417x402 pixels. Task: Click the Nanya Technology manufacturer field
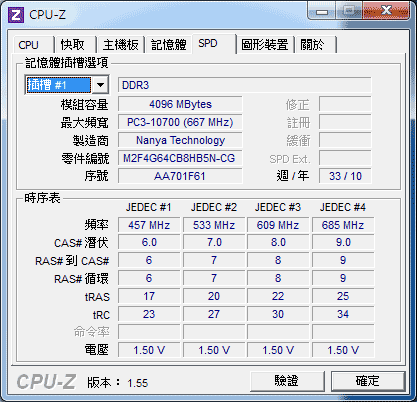pos(180,140)
